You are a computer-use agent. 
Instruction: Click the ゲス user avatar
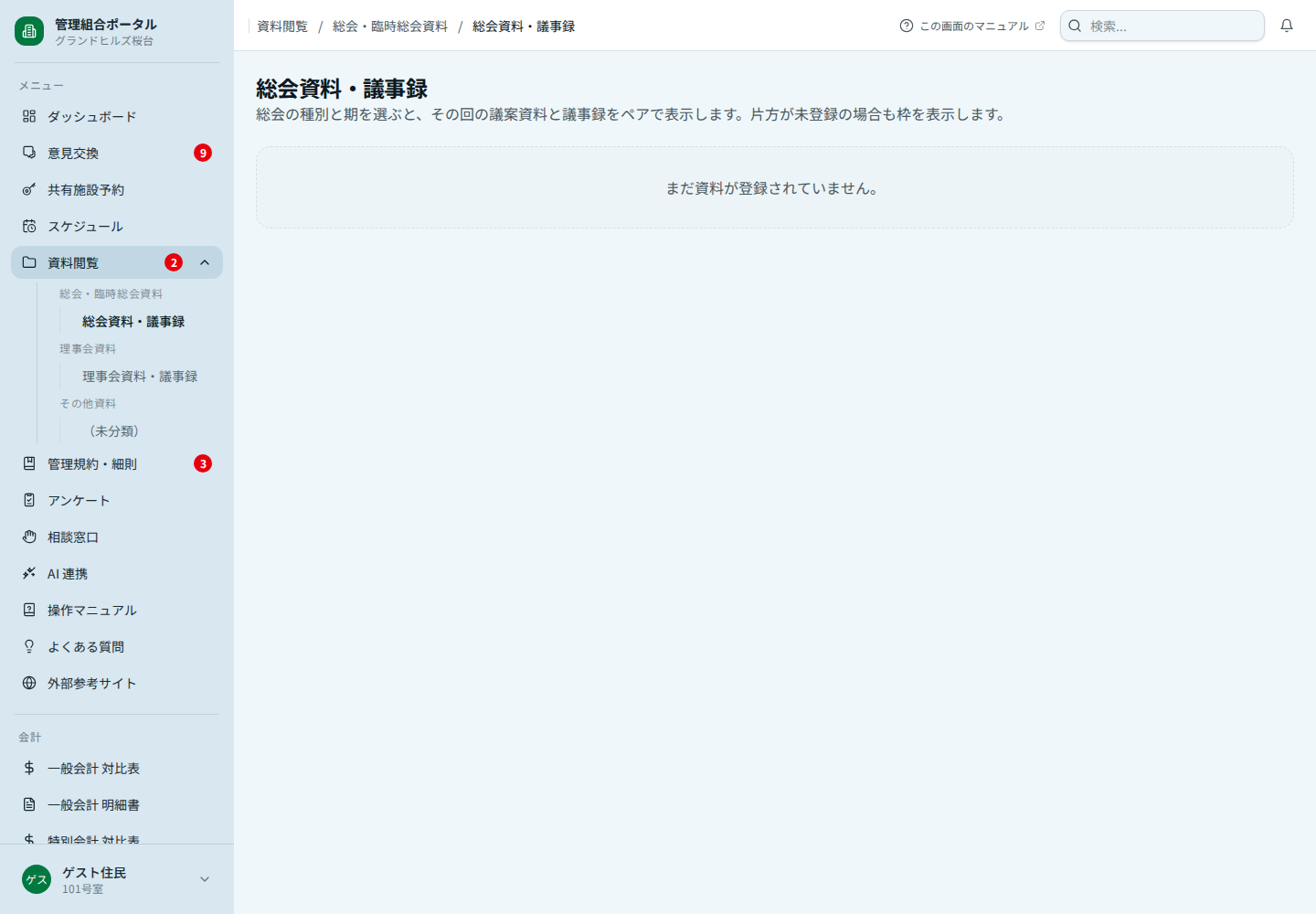pos(37,879)
